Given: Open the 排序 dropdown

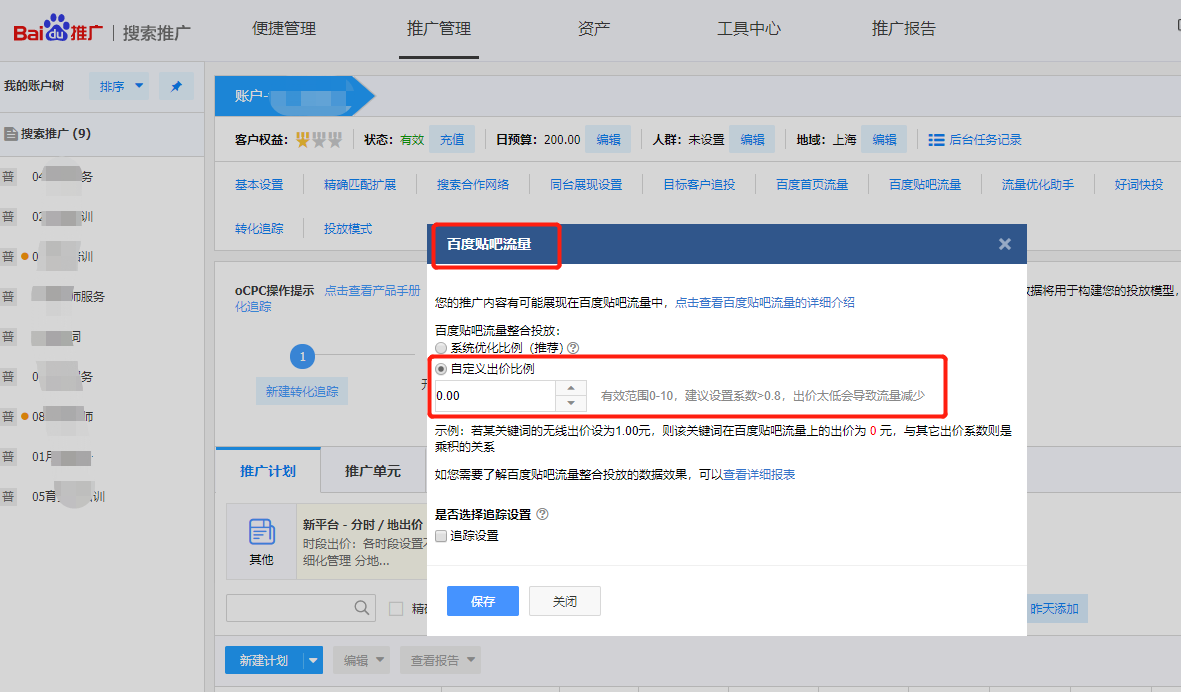Looking at the screenshot, I should coord(119,87).
